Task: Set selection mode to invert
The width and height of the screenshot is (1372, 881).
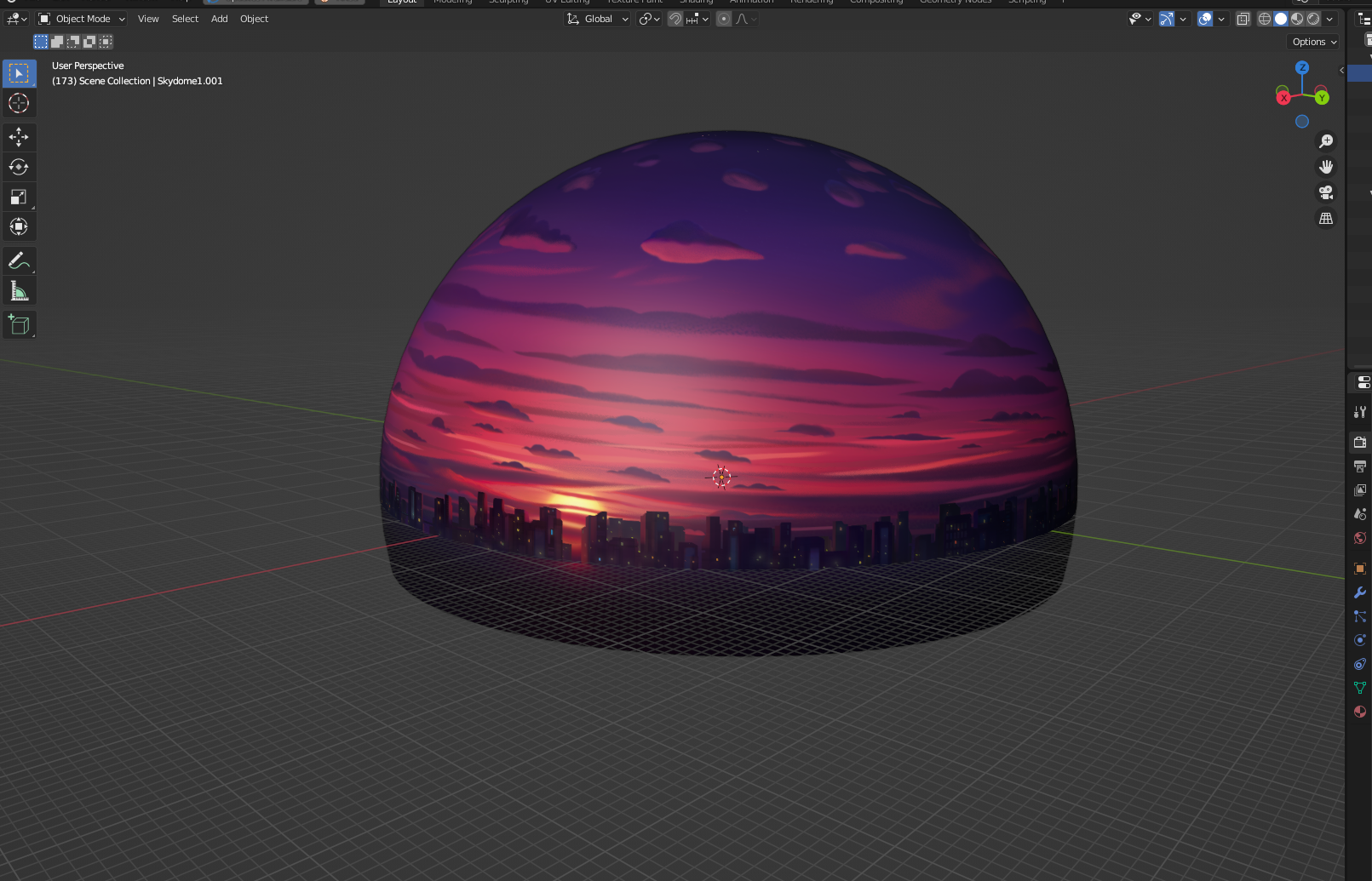Action: click(x=89, y=42)
